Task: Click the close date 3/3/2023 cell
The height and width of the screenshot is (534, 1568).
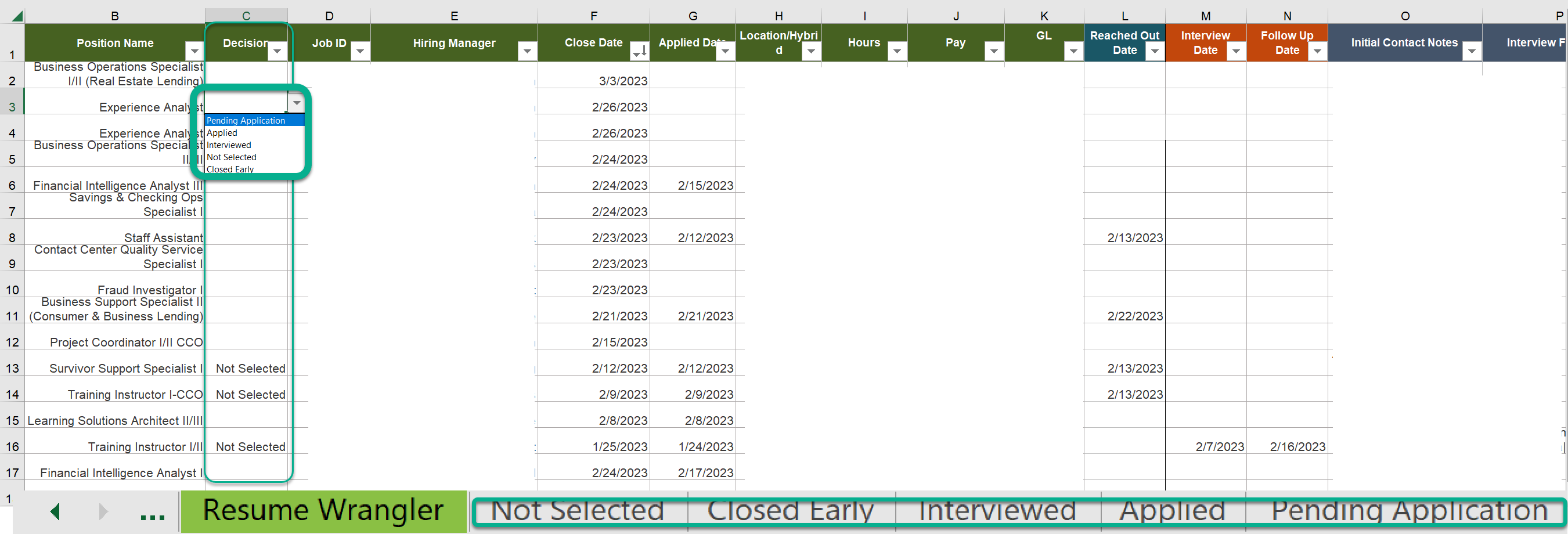Action: click(593, 75)
